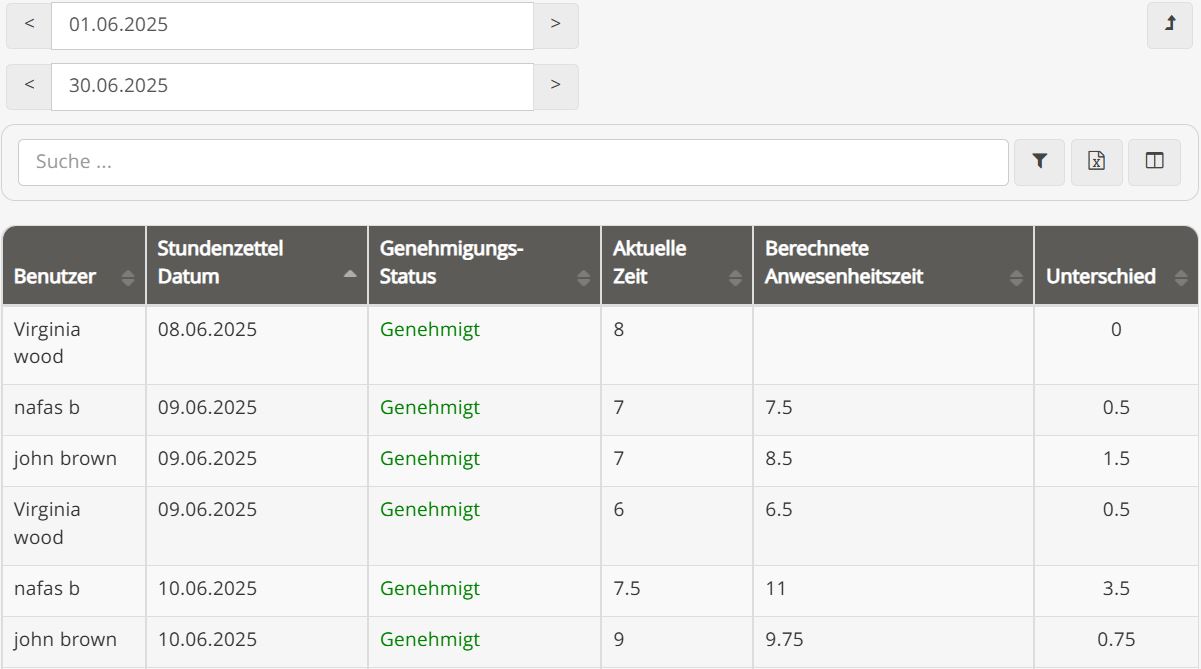Advance start date after 01.06.2025
Viewport: 1201px width, 669px height.
click(x=556, y=25)
